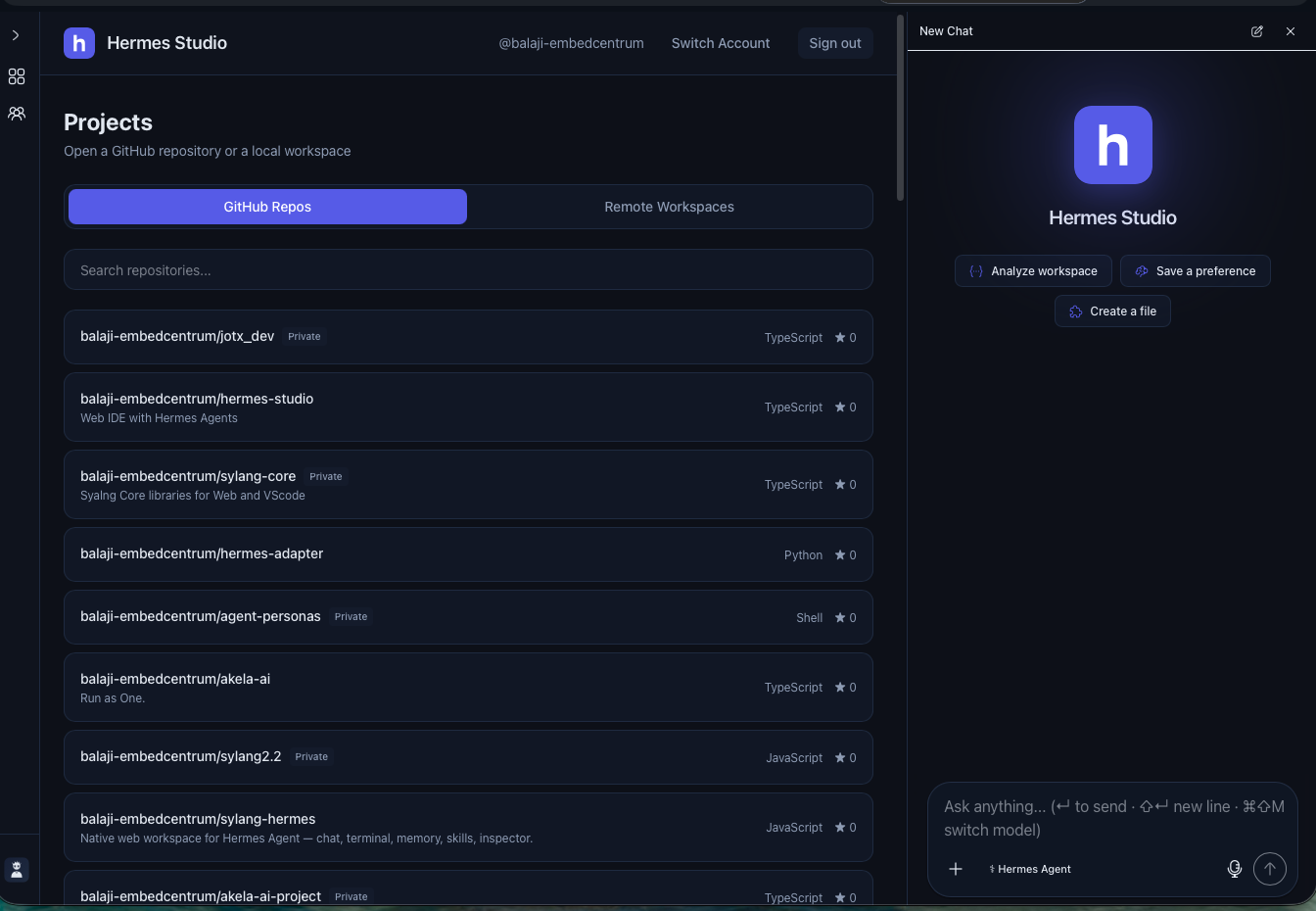Select the GitHub Repos tab
This screenshot has height=911, width=1316.
tap(266, 207)
